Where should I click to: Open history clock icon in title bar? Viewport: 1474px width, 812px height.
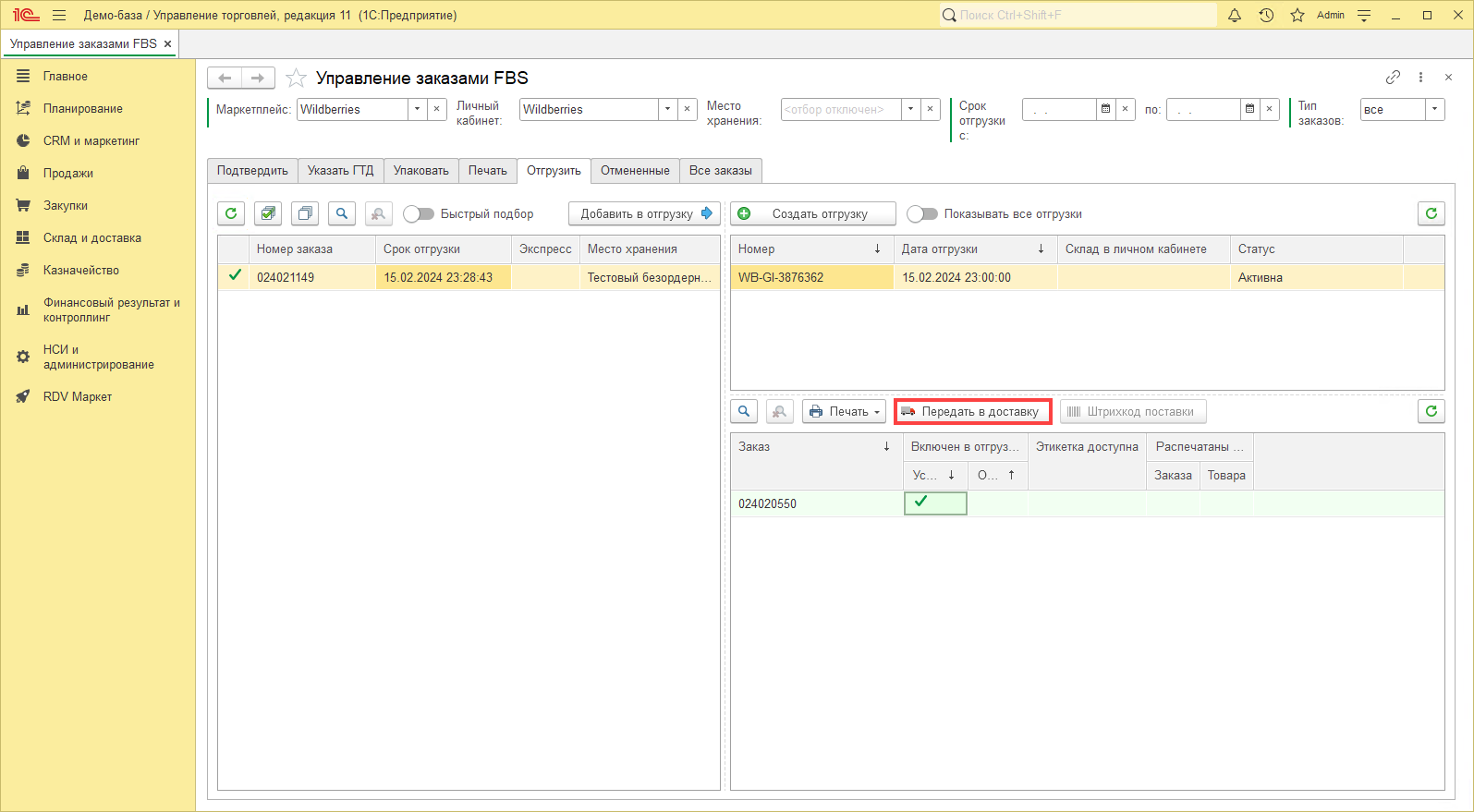coord(1266,15)
